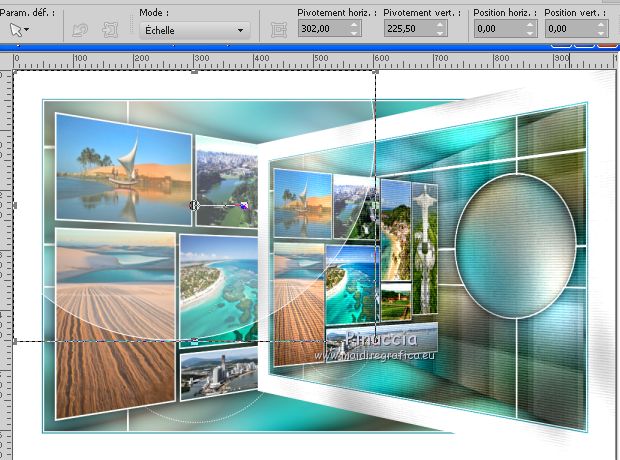Viewport: 620px width, 460px height.
Task: Click the left-middle selection resize handle
Action: tap(15, 205)
